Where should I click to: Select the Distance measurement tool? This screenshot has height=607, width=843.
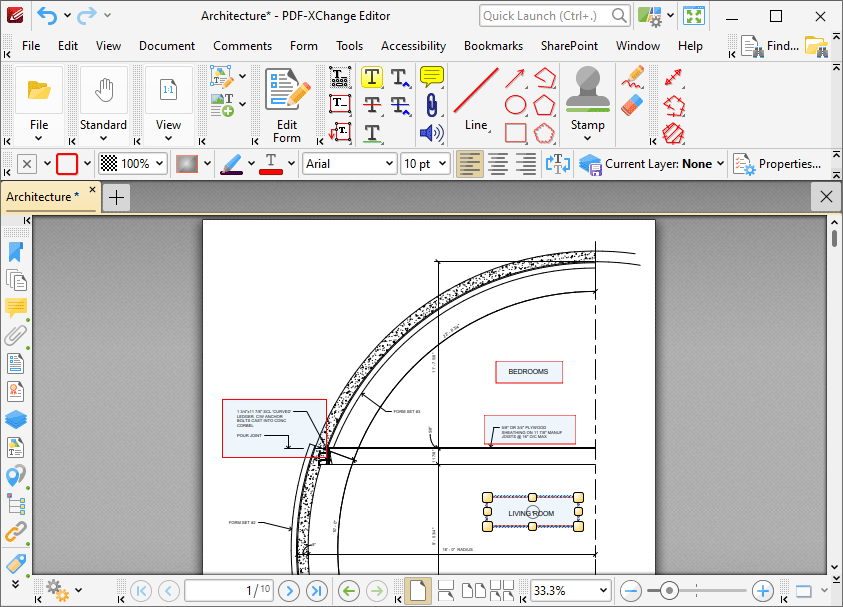pos(673,77)
